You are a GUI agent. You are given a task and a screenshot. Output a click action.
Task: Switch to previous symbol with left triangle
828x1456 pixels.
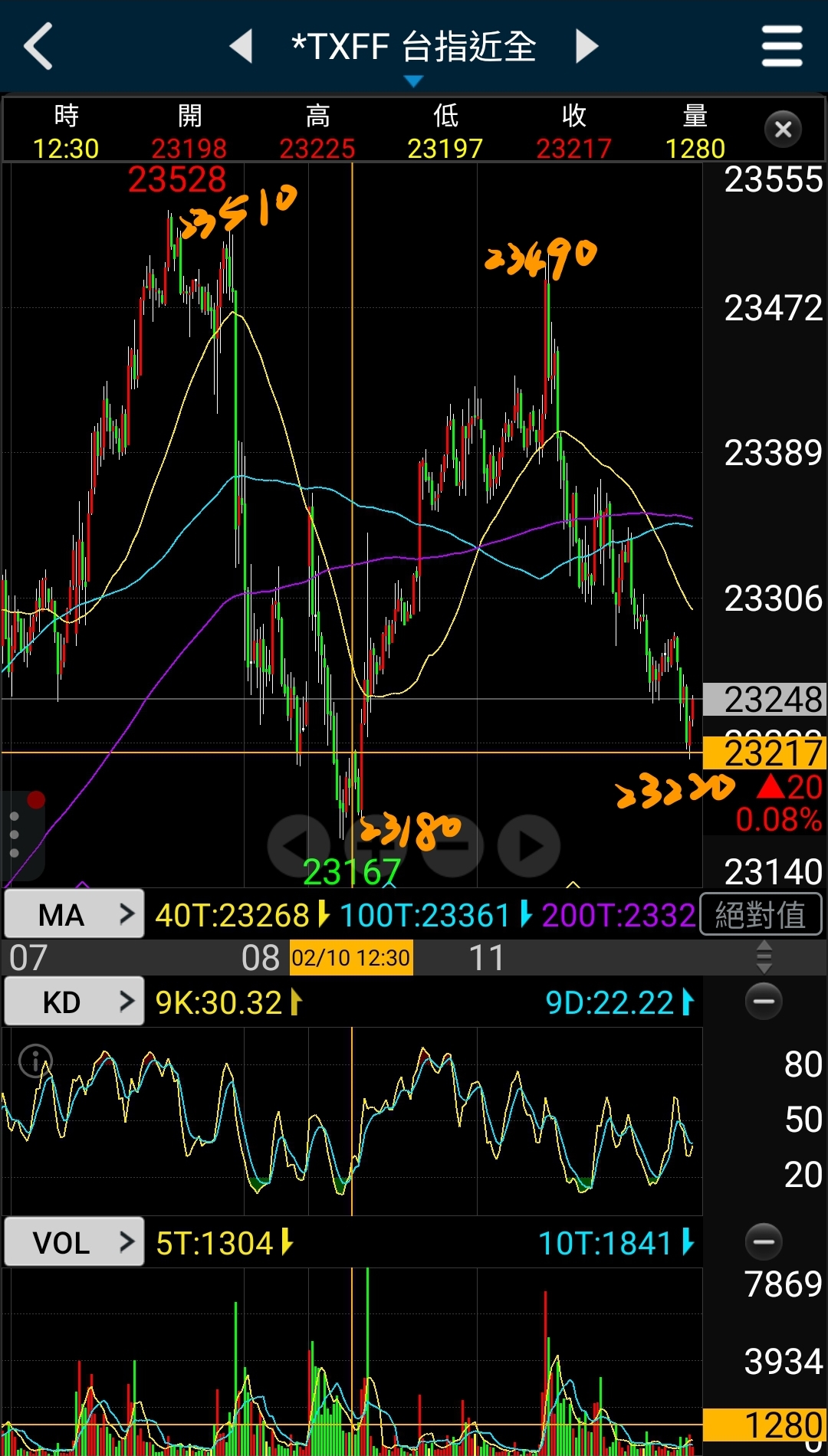(242, 46)
